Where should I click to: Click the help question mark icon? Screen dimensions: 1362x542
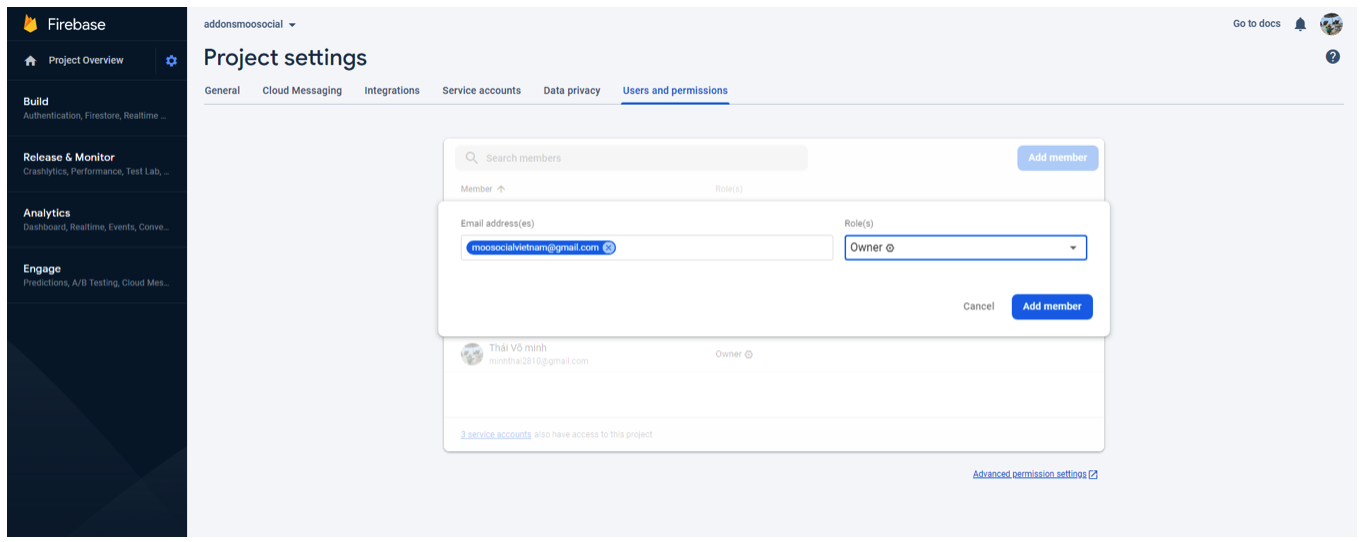(1332, 57)
